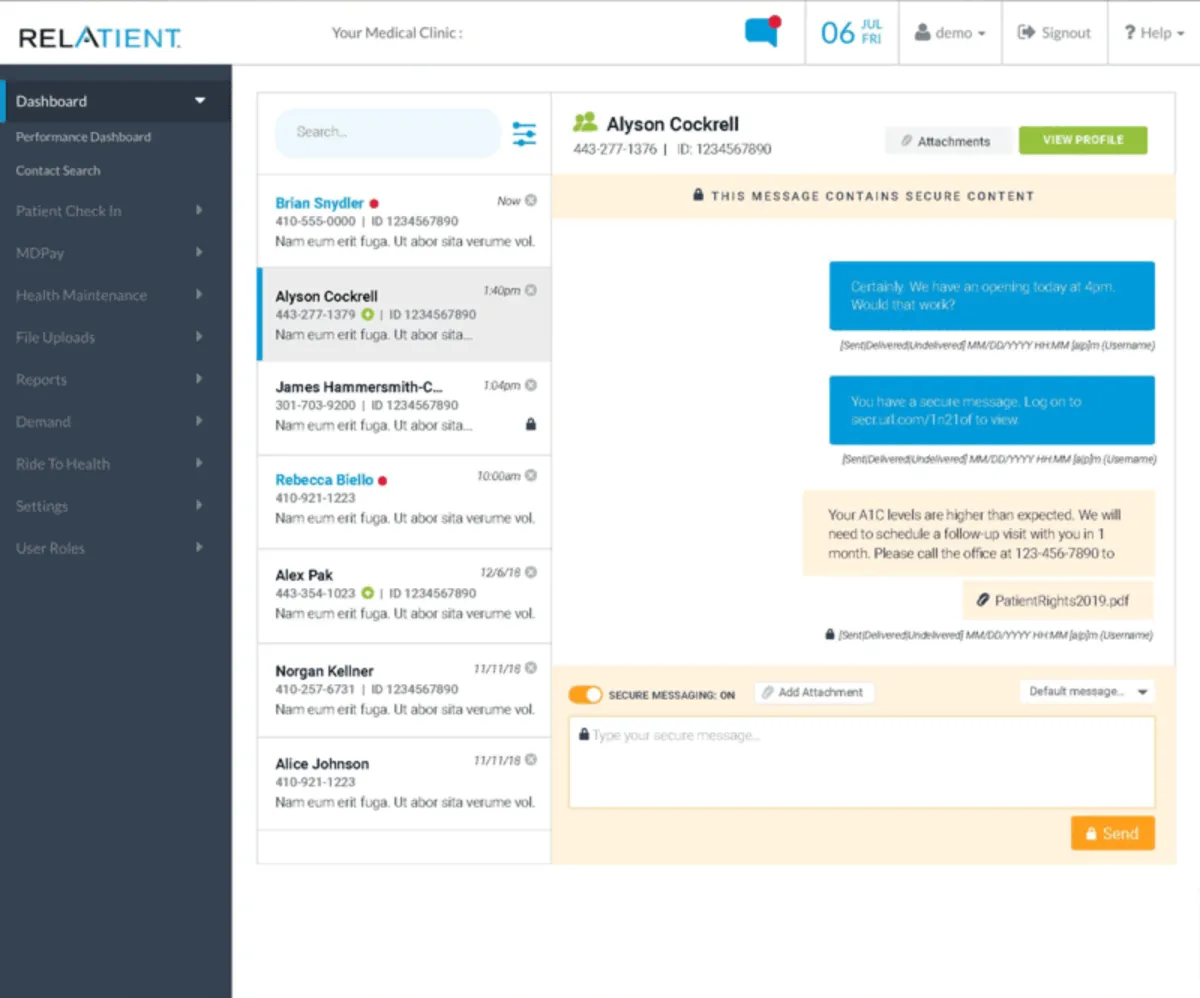Click the 'You have a secure message' bubble

992,410
